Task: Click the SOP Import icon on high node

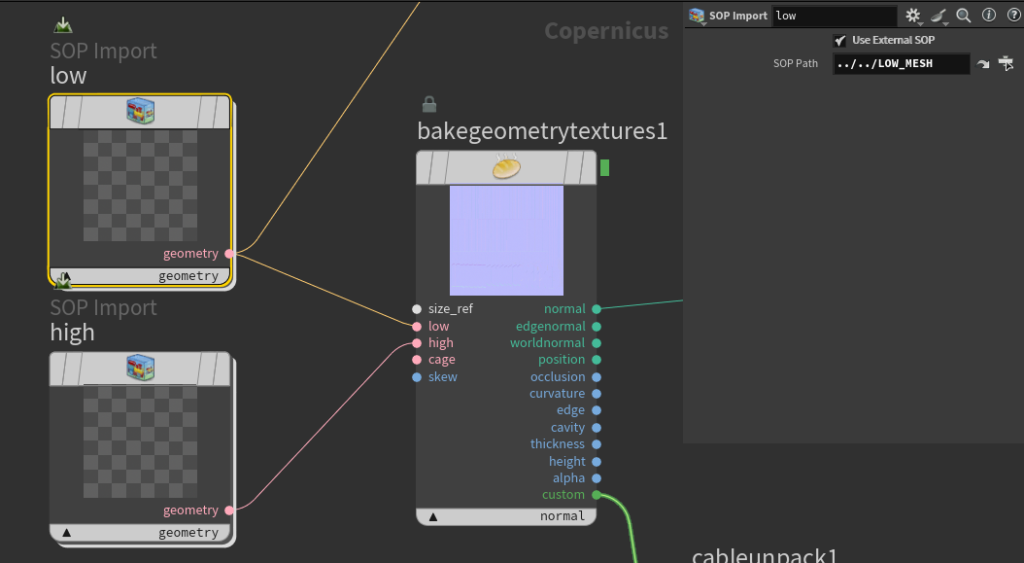Action: [x=140, y=368]
